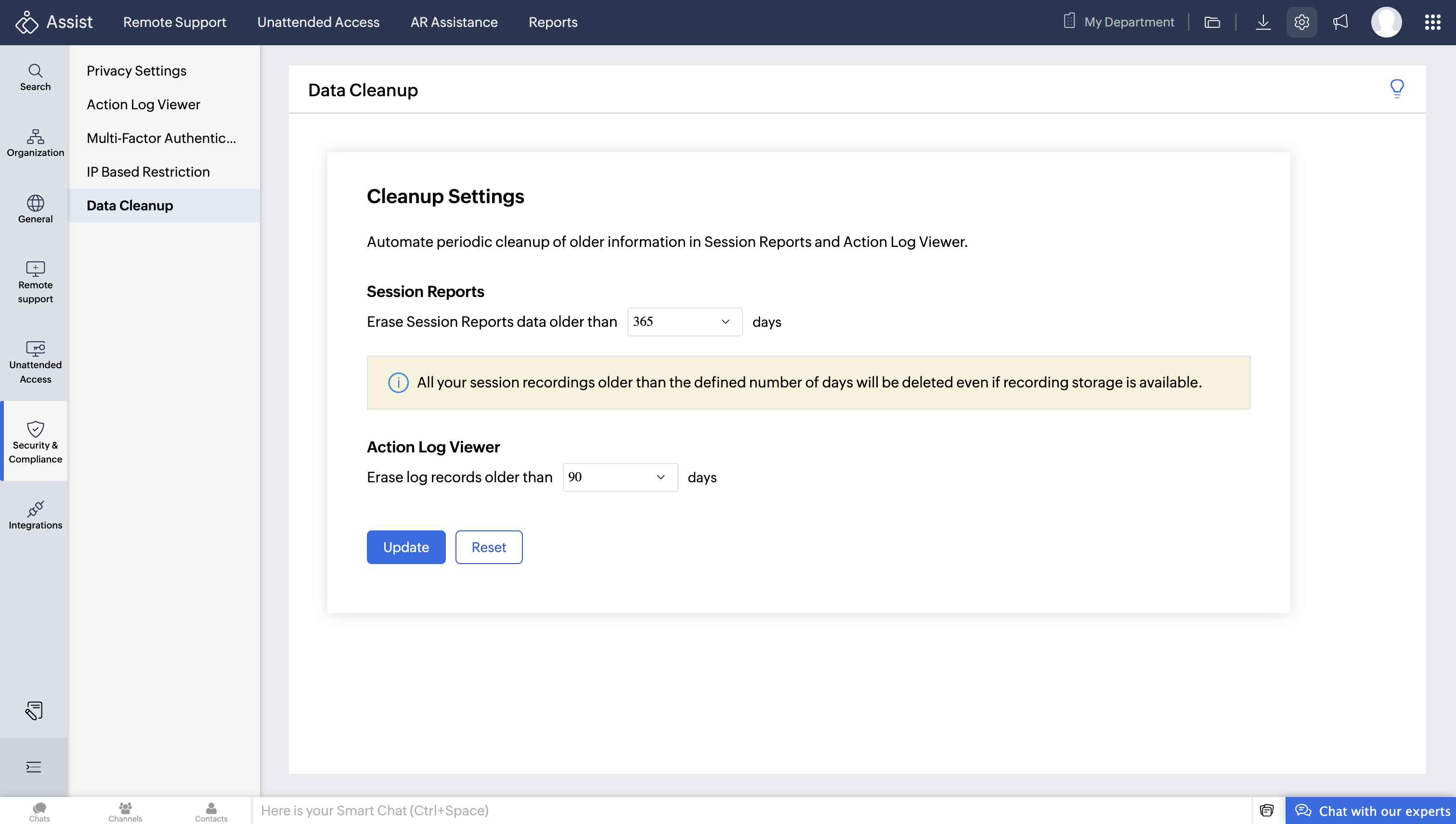Screen dimensions: 1456x824
Task: Open the download icon in header
Action: [x=1263, y=22]
